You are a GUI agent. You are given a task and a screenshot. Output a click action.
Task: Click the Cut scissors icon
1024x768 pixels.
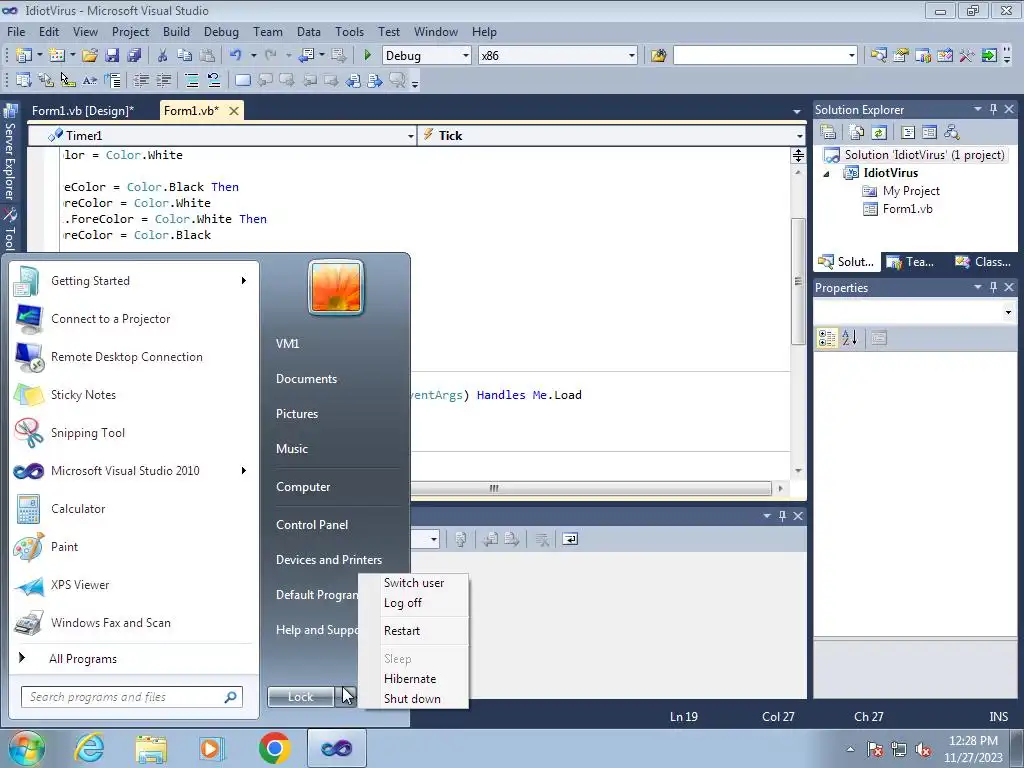coord(163,56)
